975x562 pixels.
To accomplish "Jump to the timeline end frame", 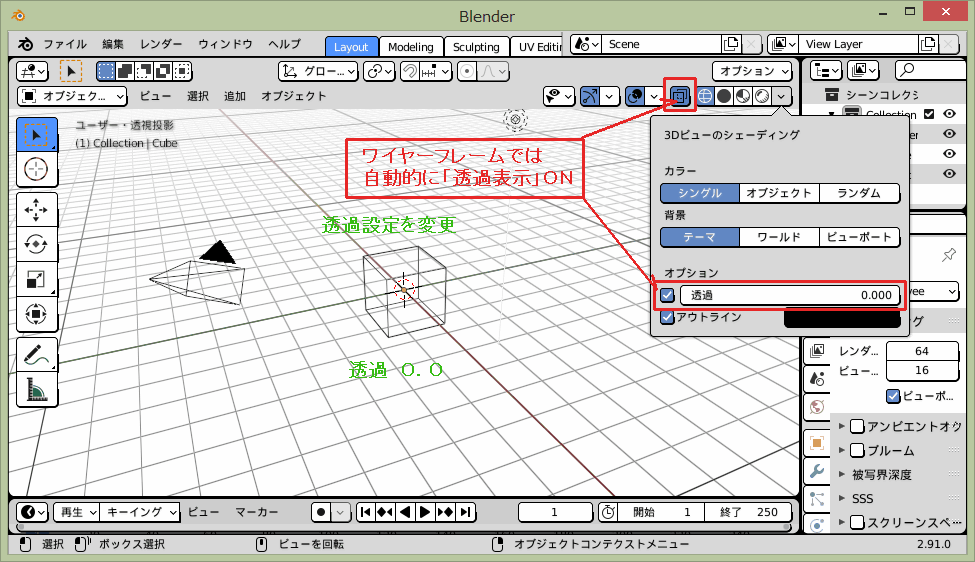I will click(x=465, y=512).
